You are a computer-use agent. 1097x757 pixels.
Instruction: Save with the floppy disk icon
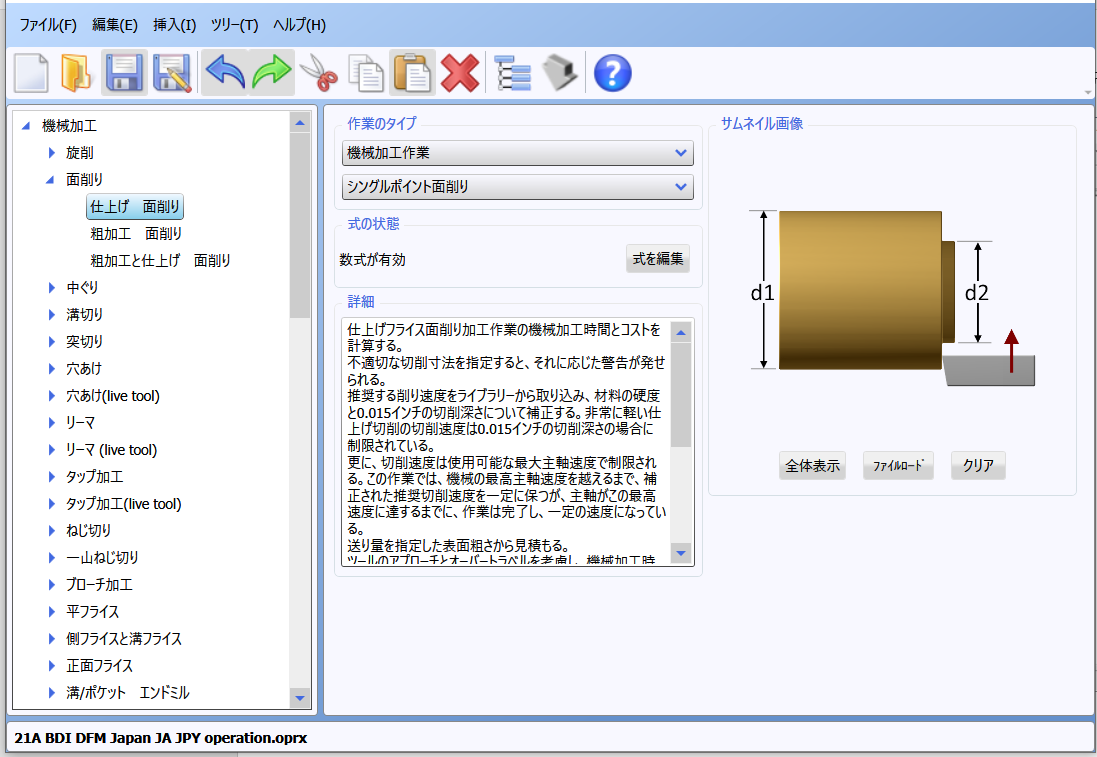[125, 73]
